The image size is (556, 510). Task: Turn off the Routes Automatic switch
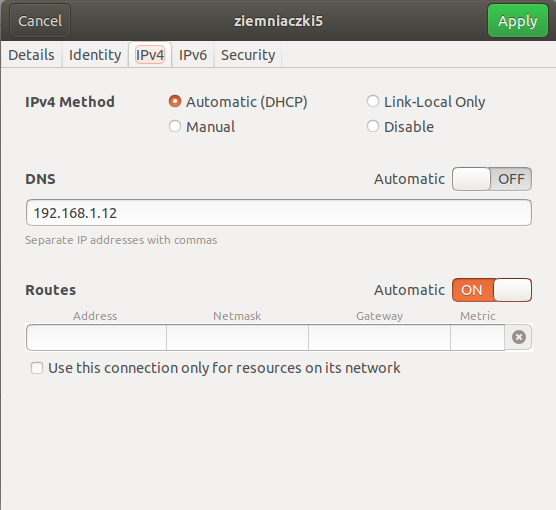(491, 290)
